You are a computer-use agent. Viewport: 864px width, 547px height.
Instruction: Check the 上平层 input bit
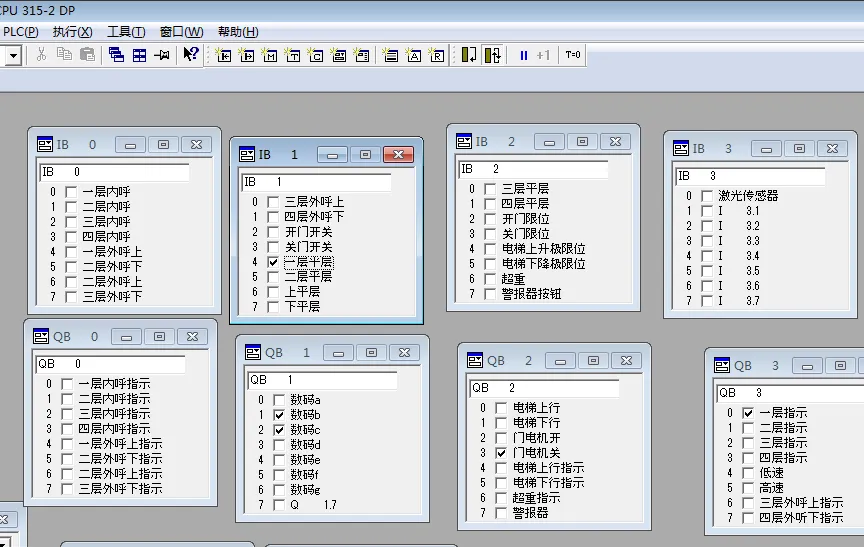273,292
